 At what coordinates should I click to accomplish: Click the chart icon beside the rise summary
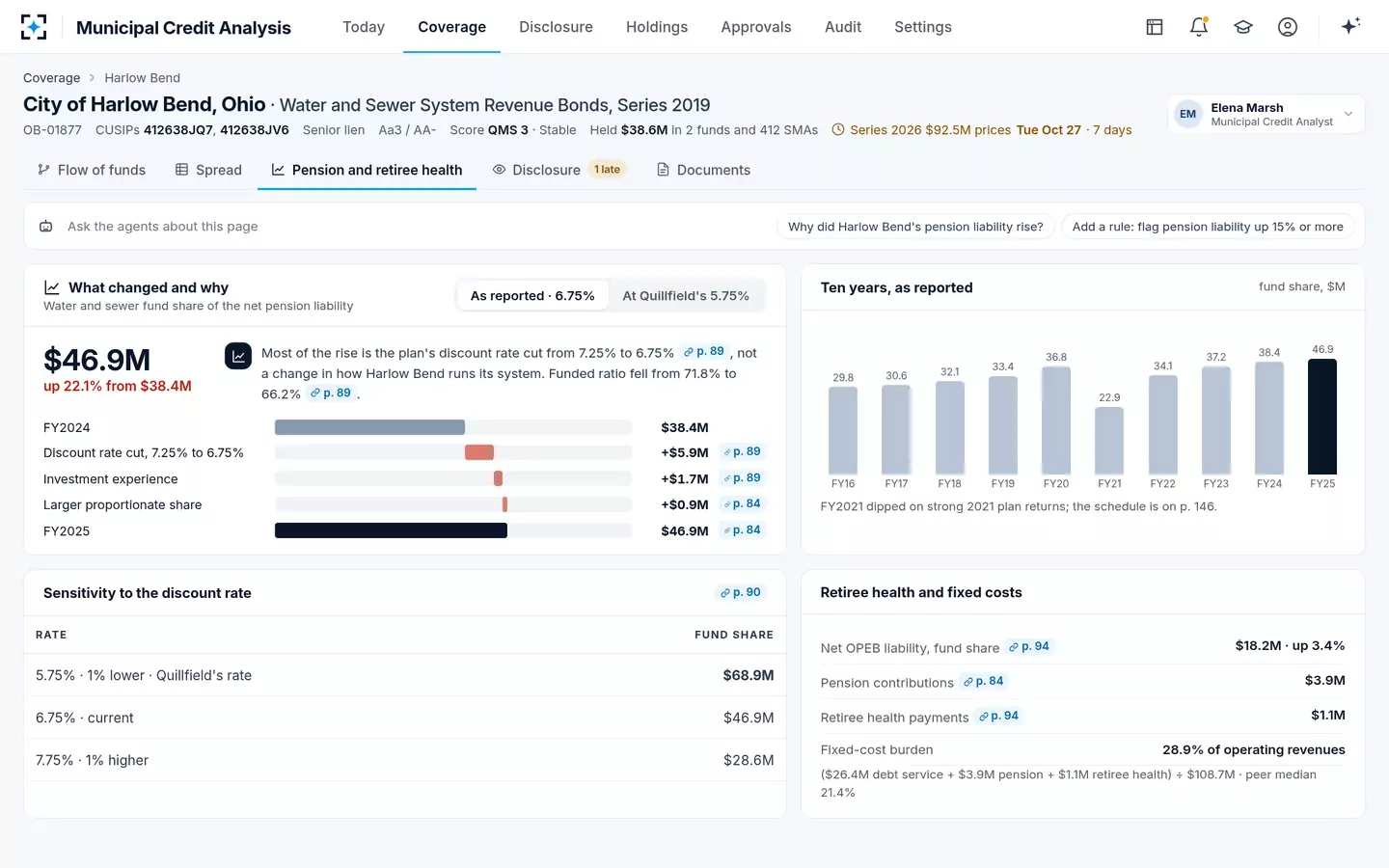click(x=238, y=356)
